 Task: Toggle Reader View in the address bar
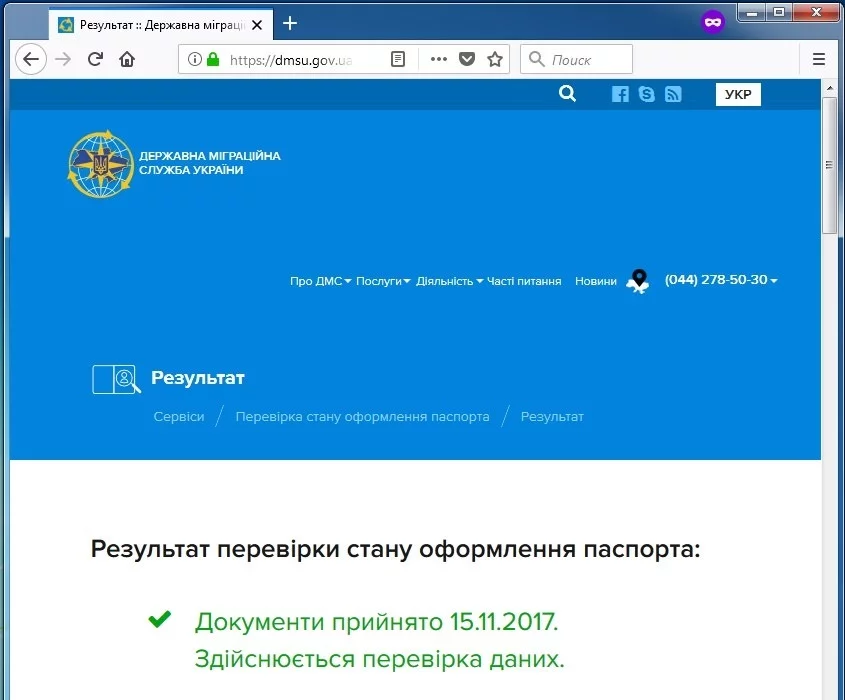[397, 59]
